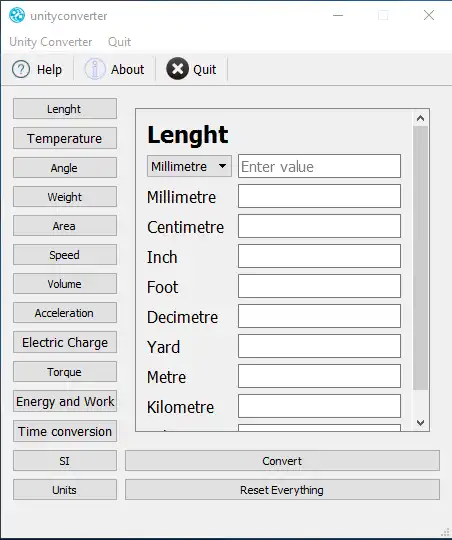
Task: Open Energy and Work conversions
Action: [65, 401]
